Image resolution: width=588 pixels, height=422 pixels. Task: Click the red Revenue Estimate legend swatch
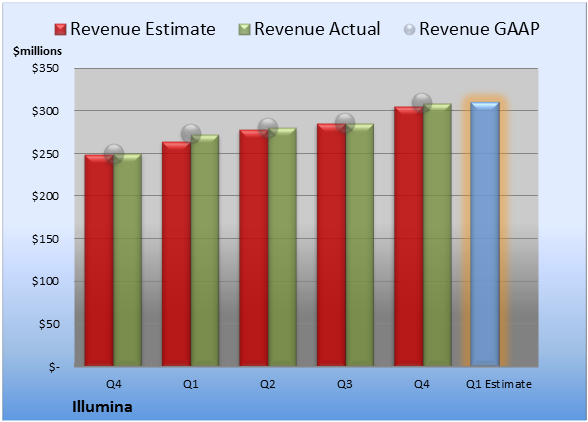coord(60,29)
